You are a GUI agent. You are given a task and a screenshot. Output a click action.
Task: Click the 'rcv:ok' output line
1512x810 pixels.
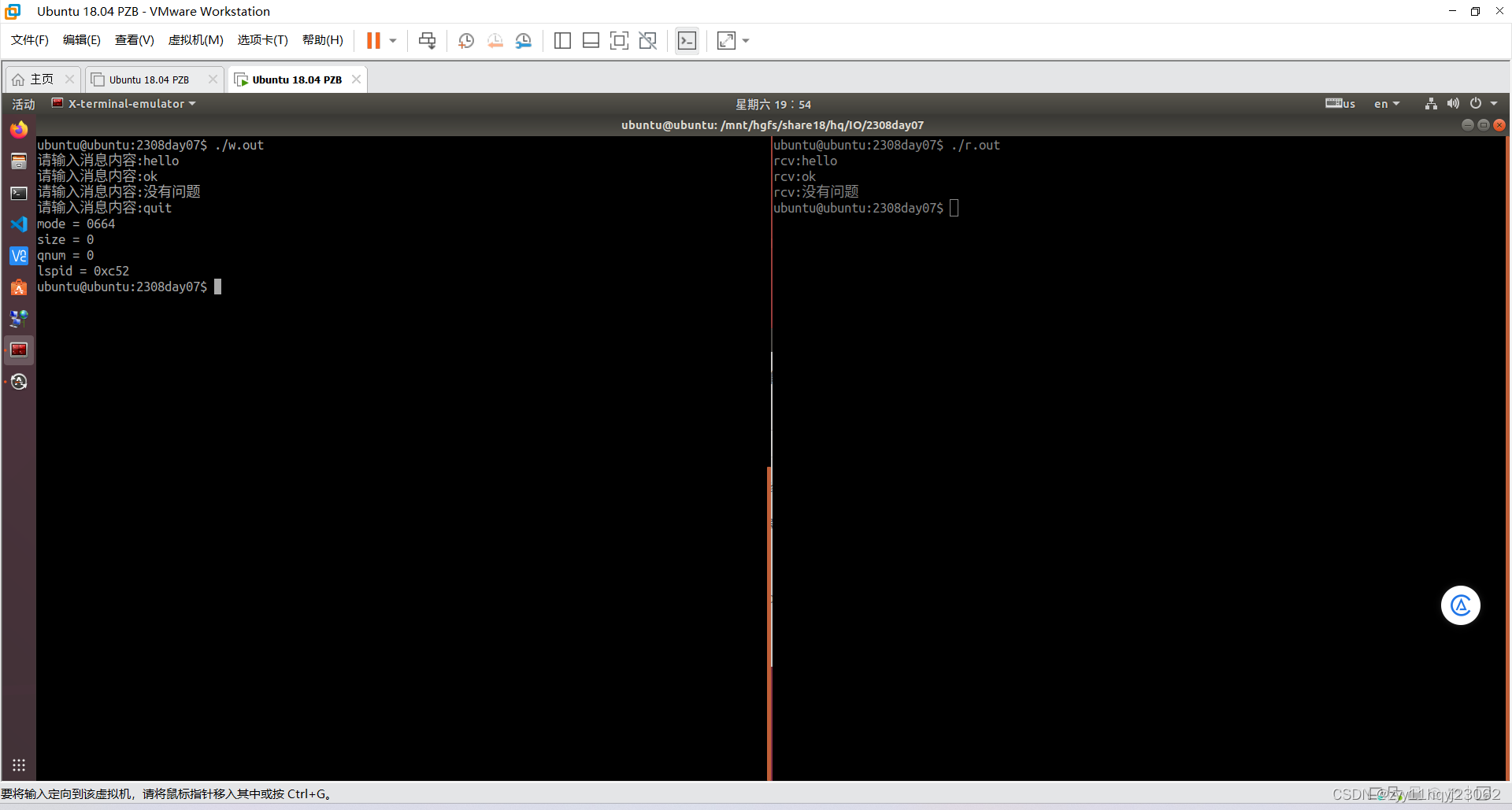794,176
